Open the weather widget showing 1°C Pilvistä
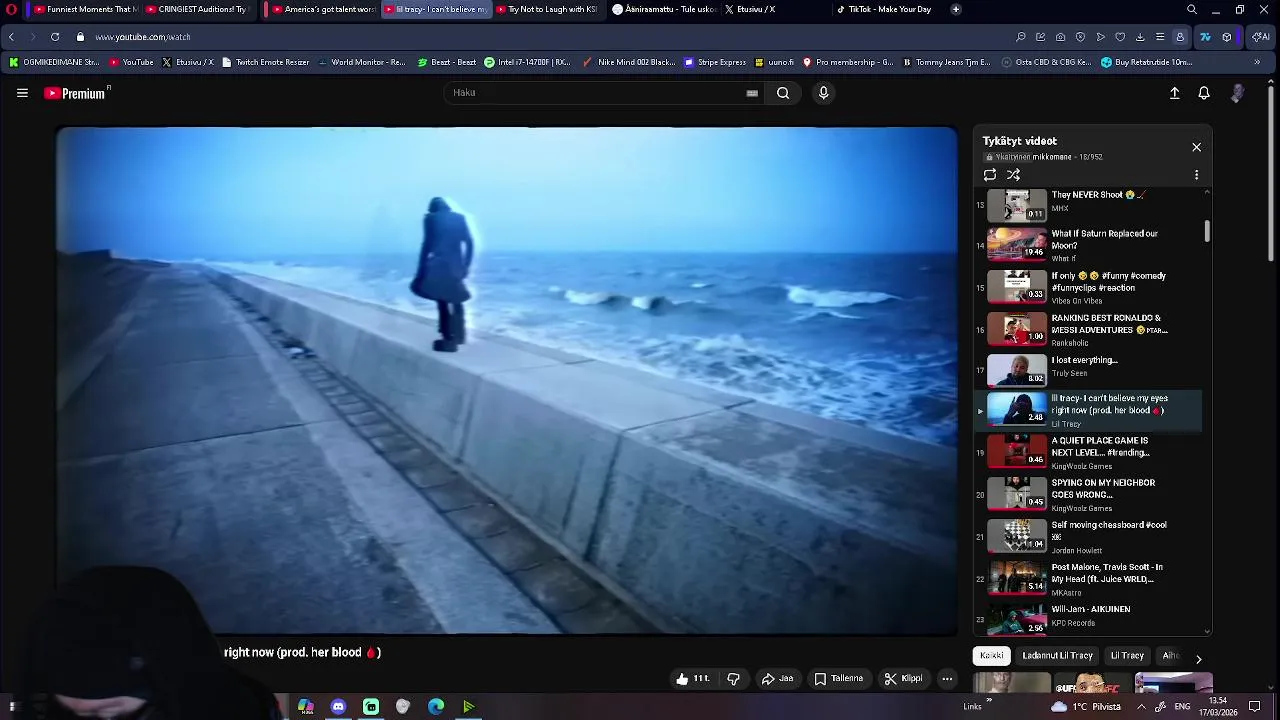 click(x=1086, y=707)
